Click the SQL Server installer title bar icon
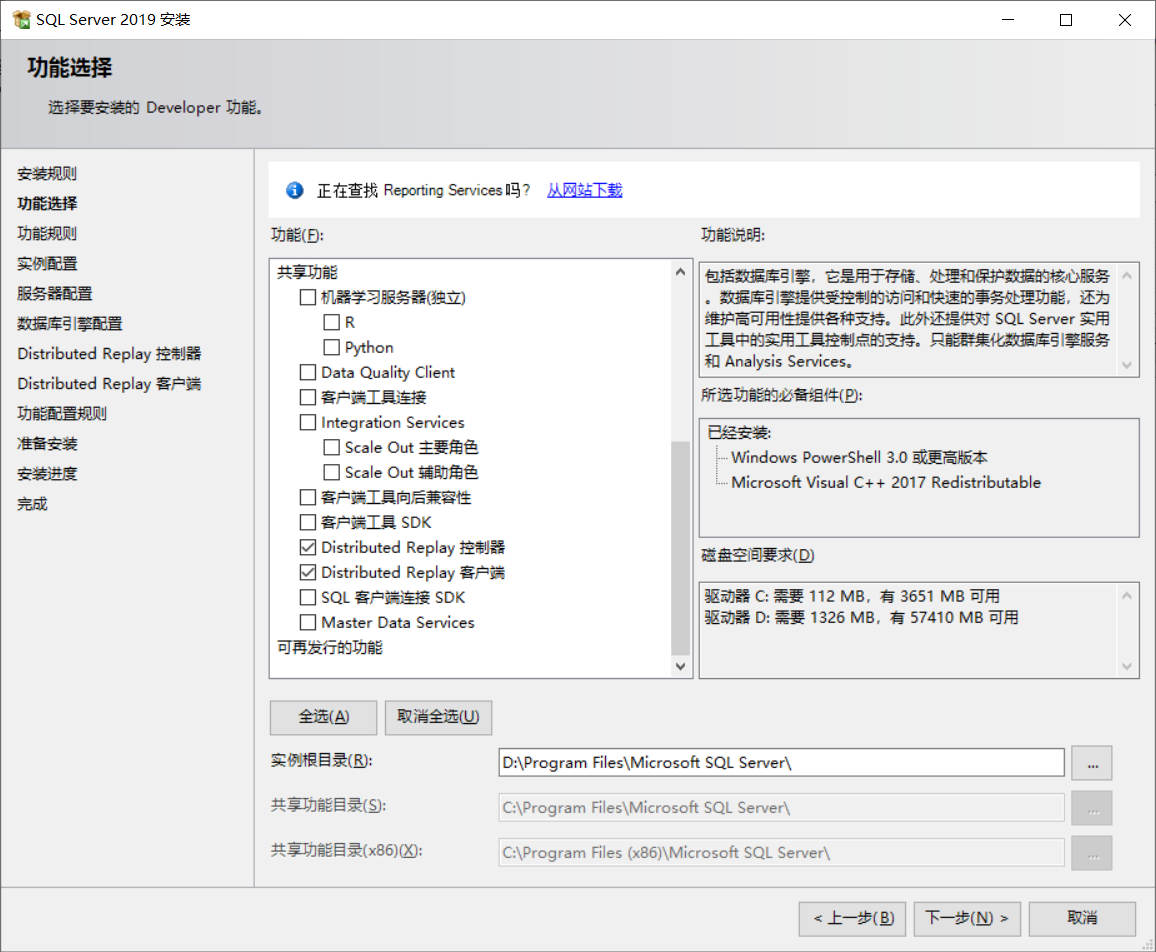The height and width of the screenshot is (952, 1156). (21, 19)
